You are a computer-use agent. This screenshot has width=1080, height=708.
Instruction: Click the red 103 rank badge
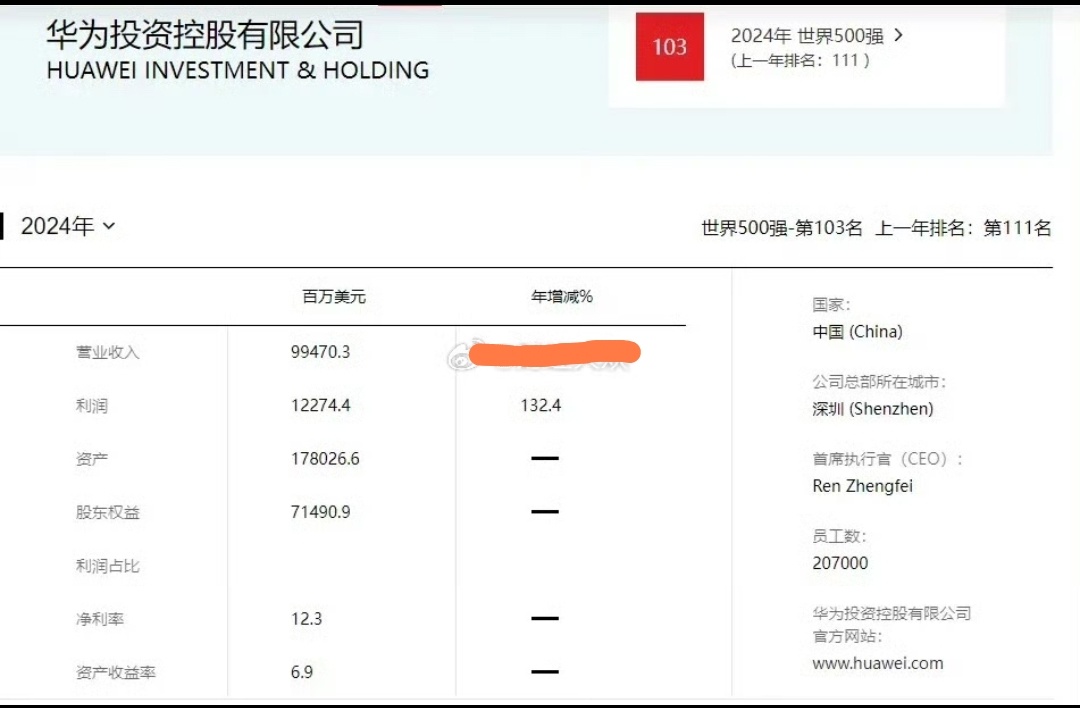coord(669,47)
